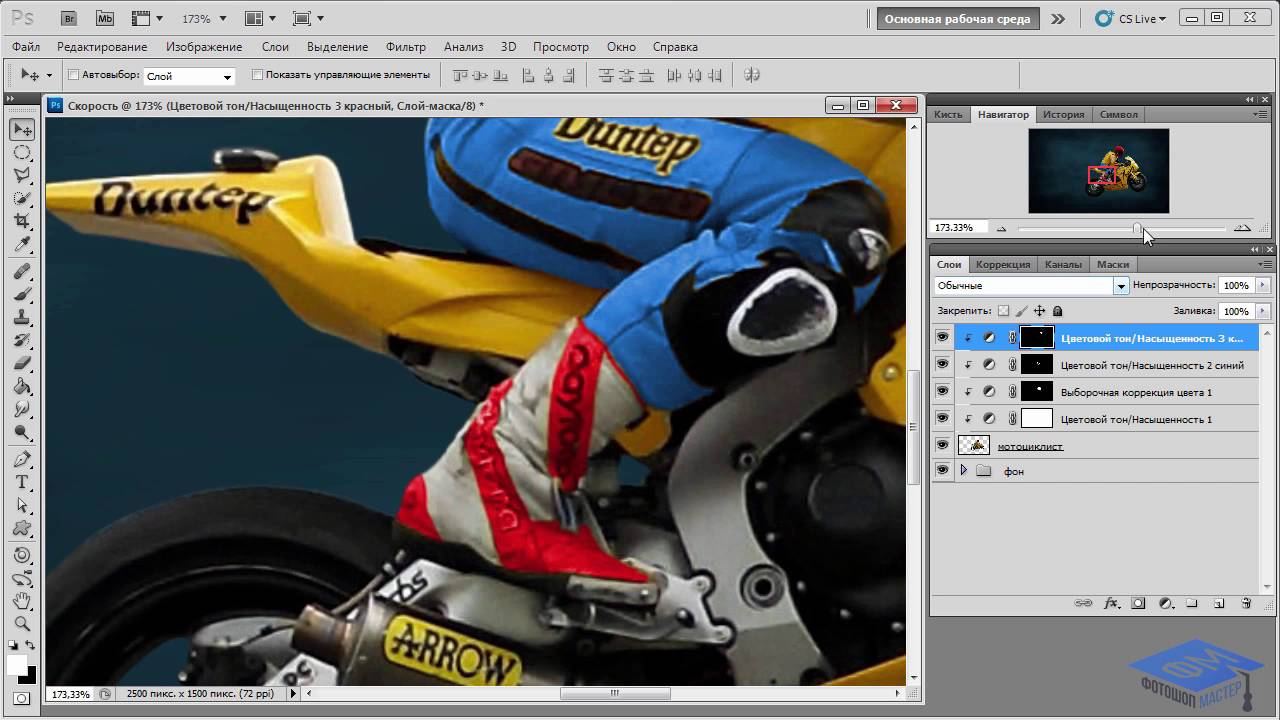The width and height of the screenshot is (1280, 720).
Task: Select the Hand tool
Action: pyautogui.click(x=22, y=601)
